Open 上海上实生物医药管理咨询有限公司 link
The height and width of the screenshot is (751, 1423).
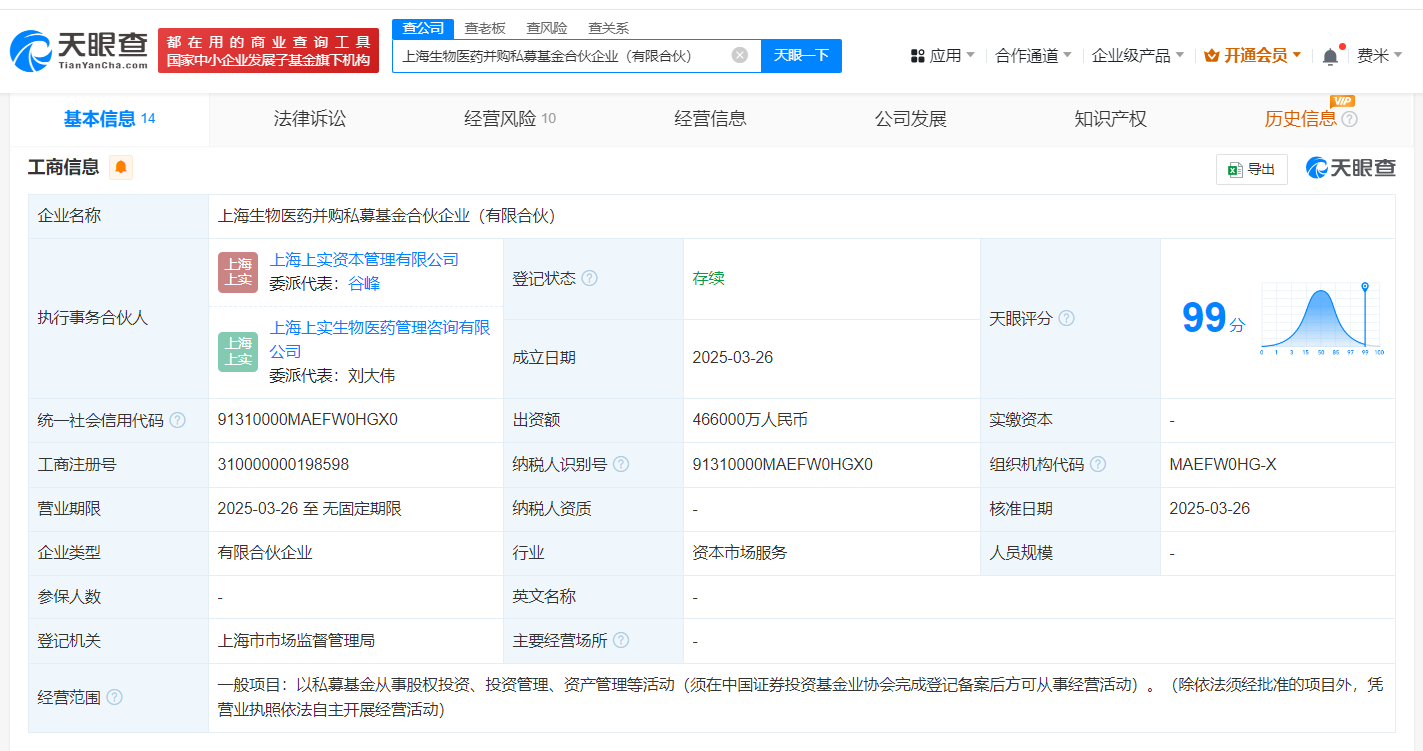[379, 339]
